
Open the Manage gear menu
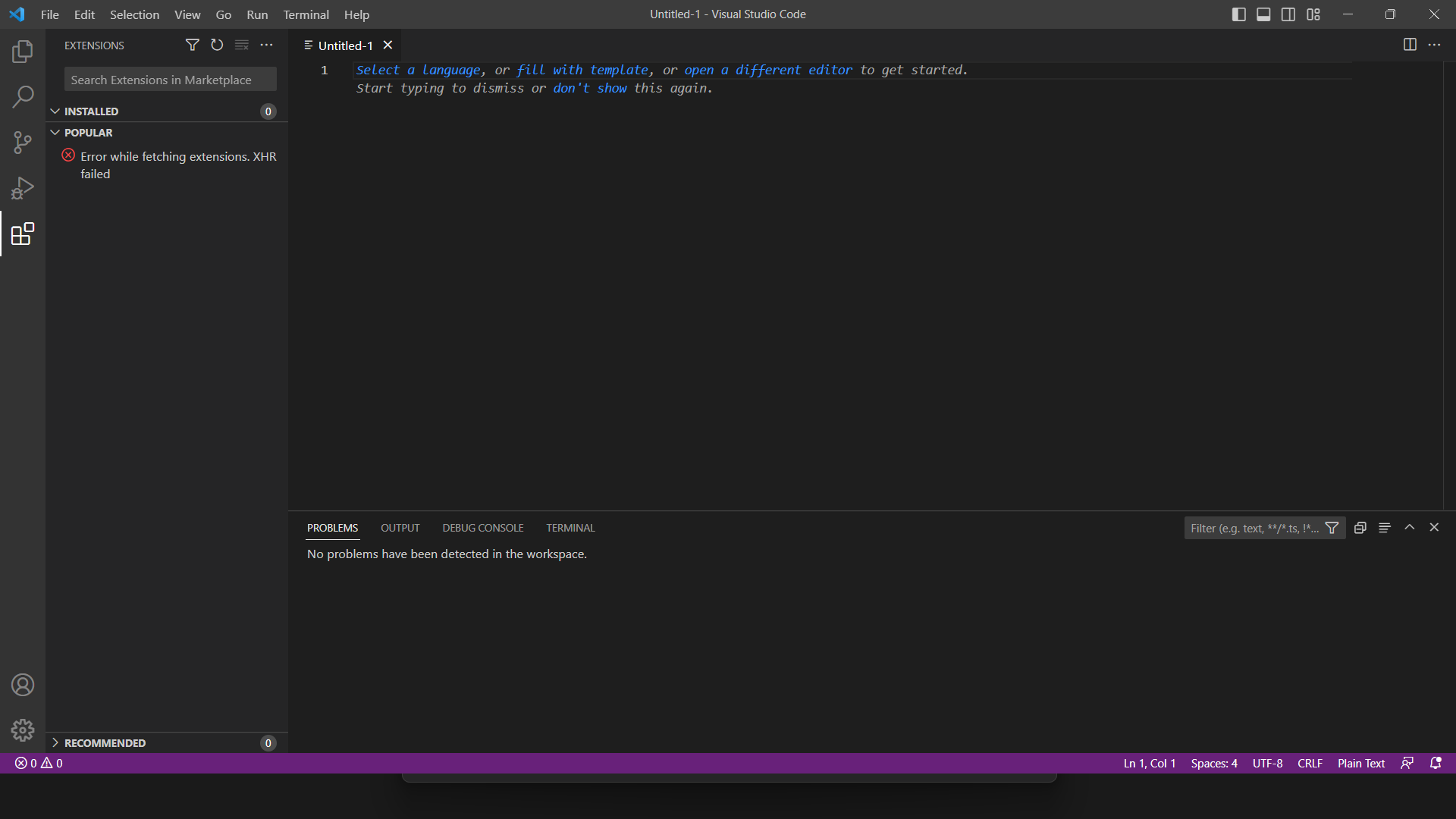point(22,730)
